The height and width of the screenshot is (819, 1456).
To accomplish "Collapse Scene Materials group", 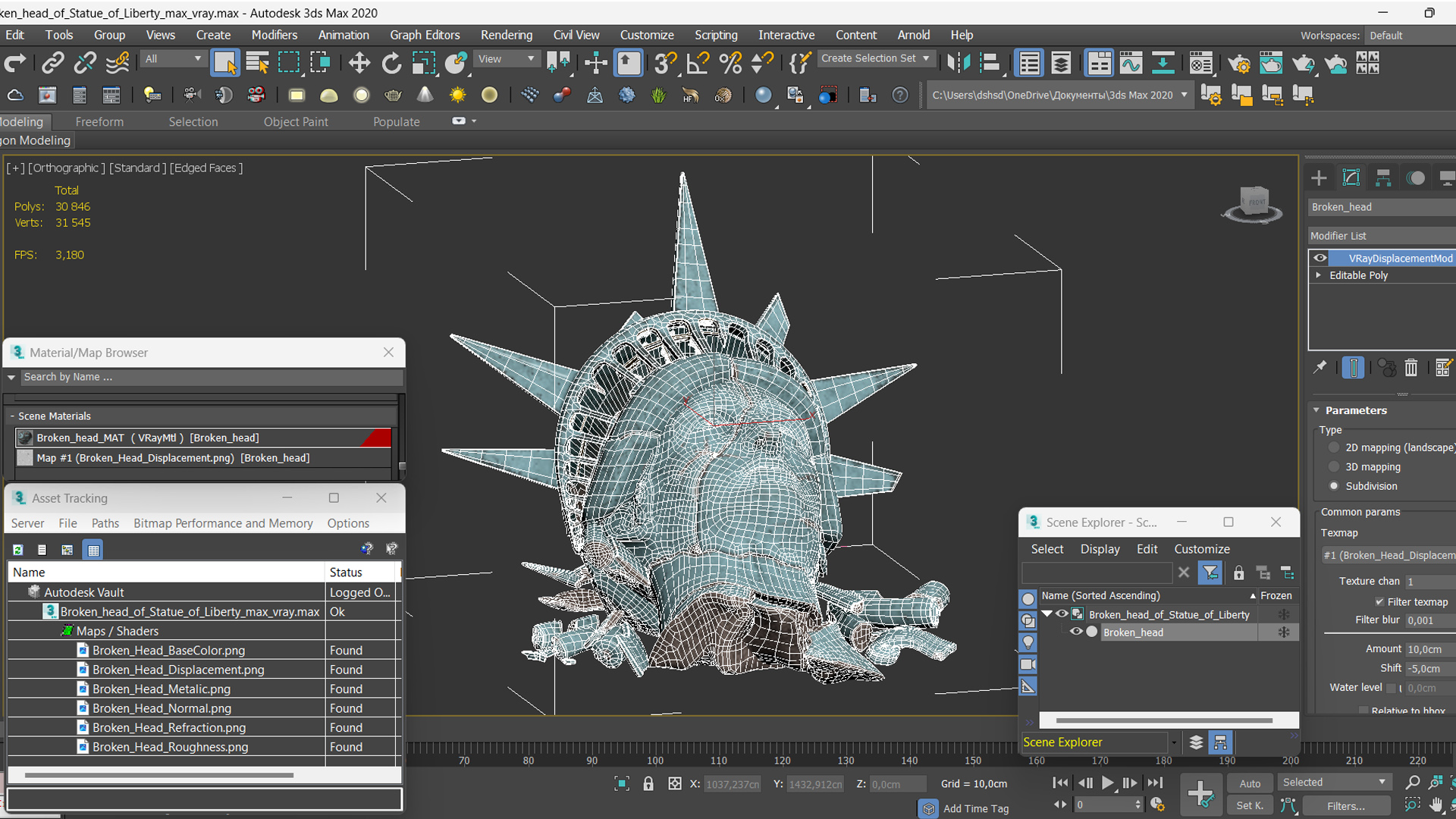I will [12, 416].
